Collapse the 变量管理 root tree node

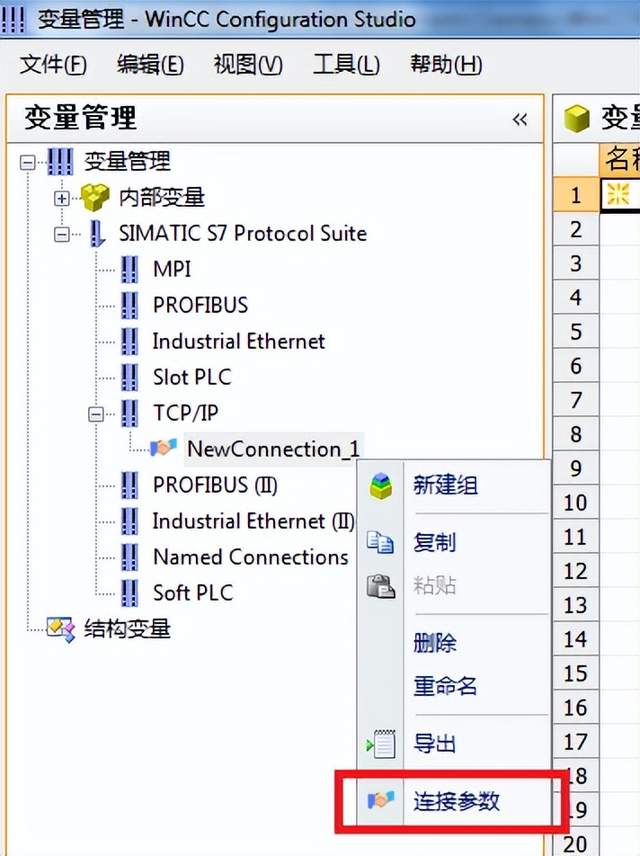(x=27, y=161)
